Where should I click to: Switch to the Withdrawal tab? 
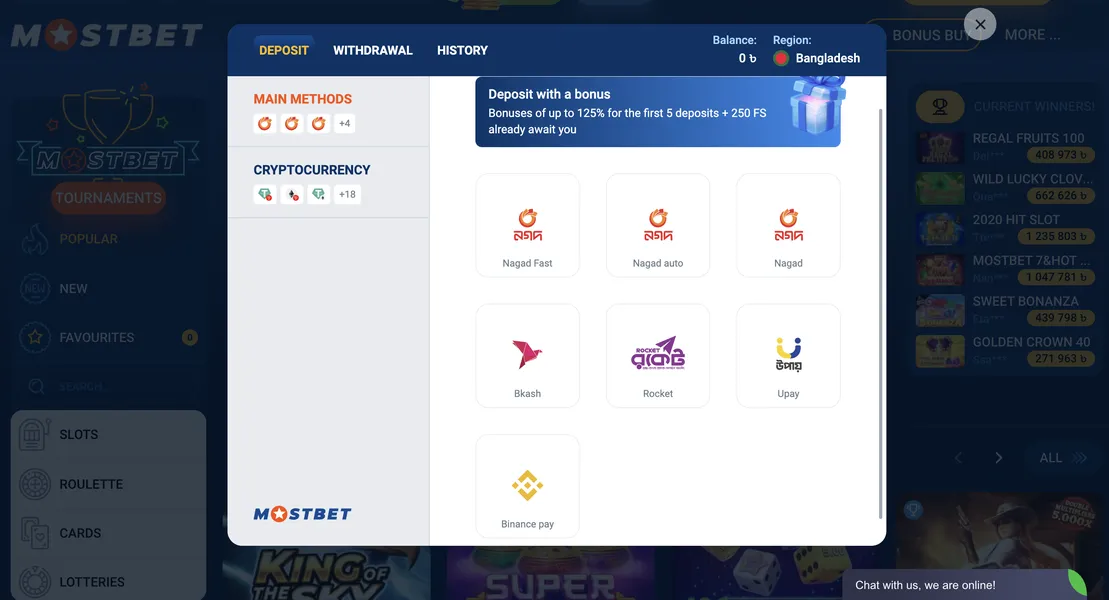(372, 49)
